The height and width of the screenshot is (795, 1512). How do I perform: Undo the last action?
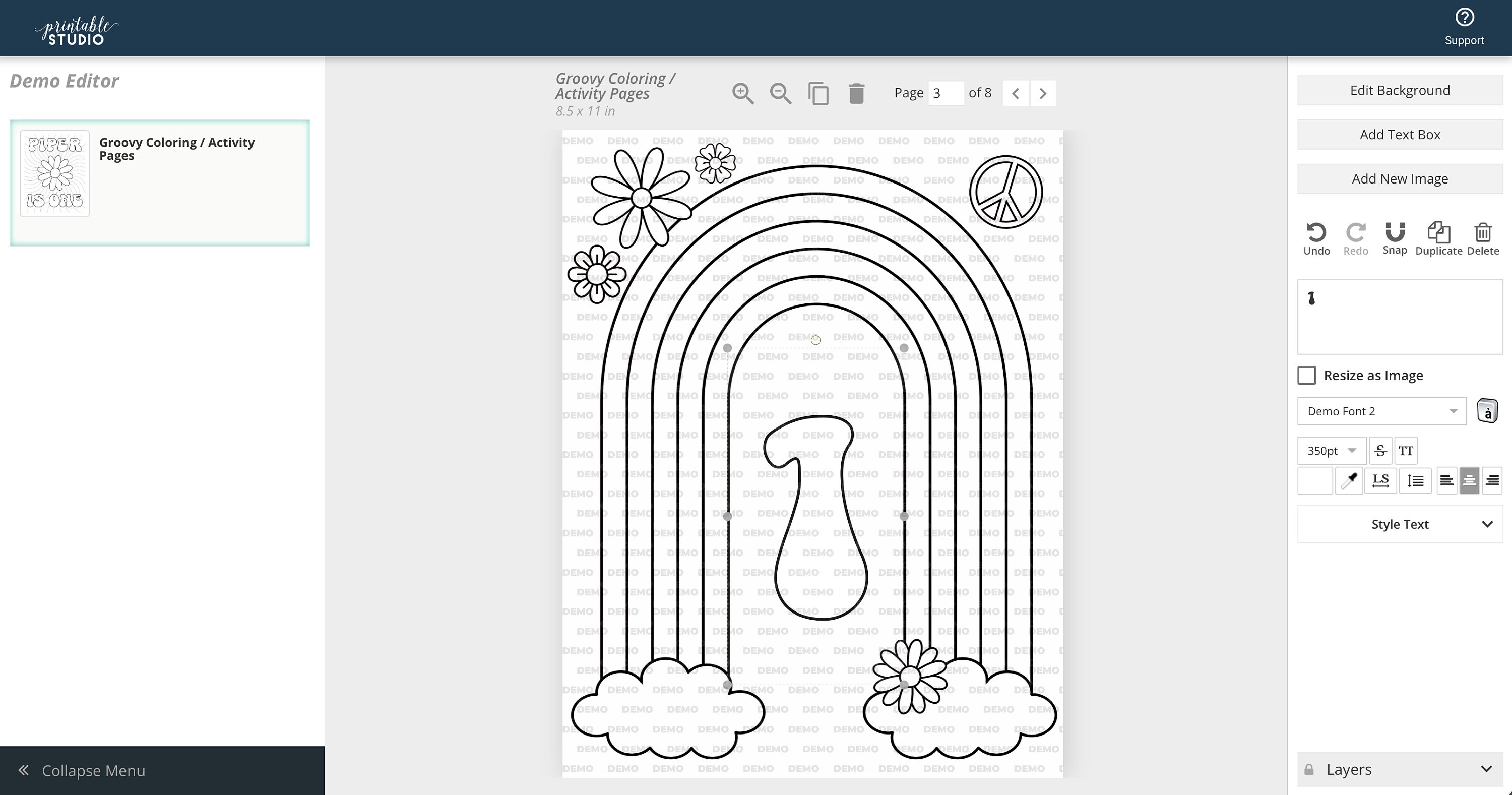pos(1316,239)
